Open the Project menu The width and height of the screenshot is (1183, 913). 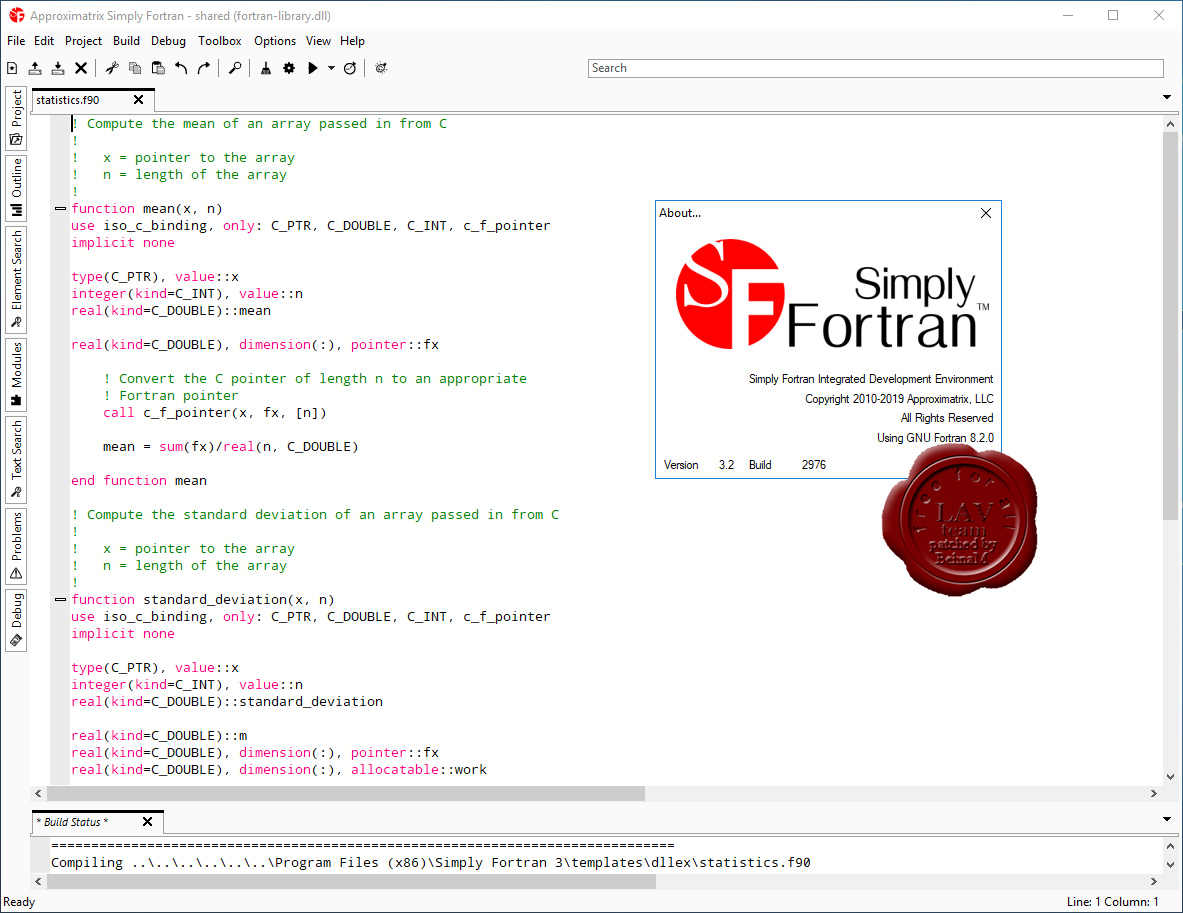point(83,41)
